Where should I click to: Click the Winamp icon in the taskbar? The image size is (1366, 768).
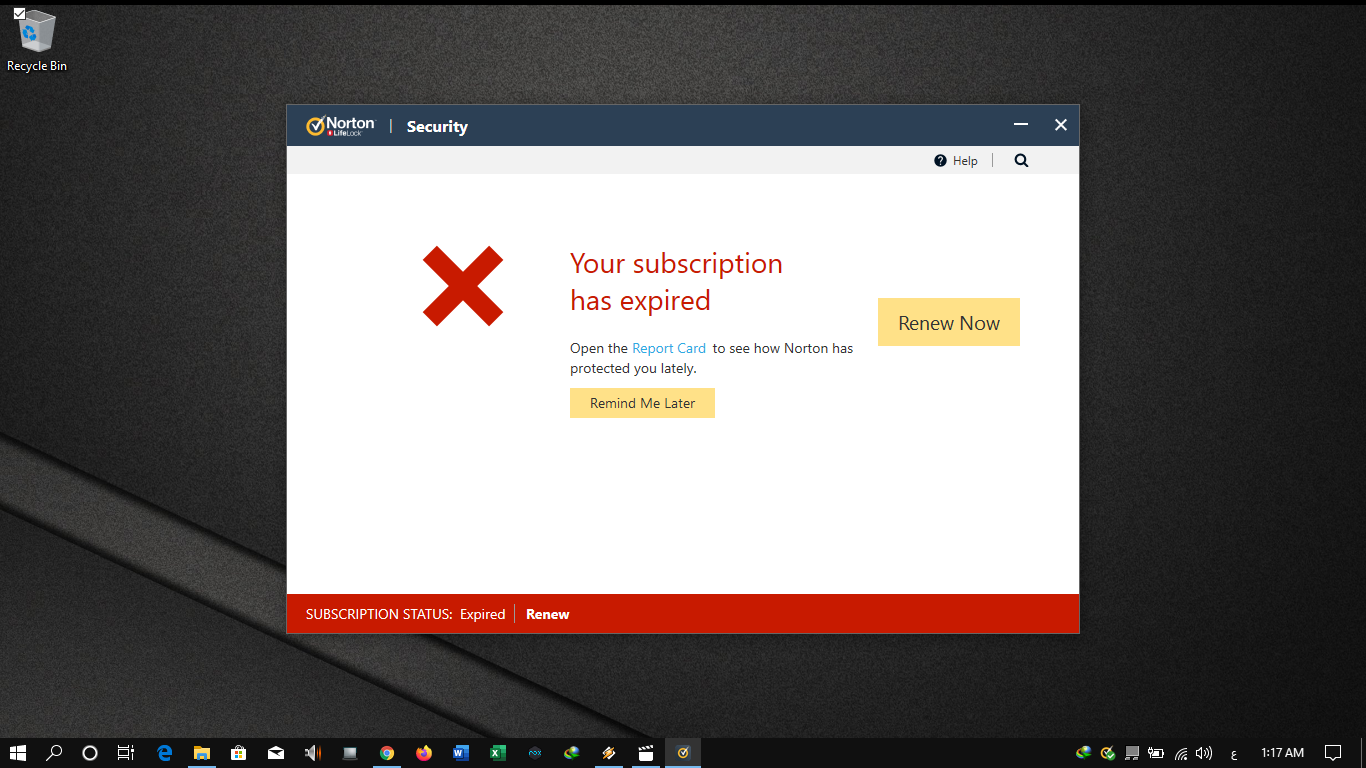609,753
